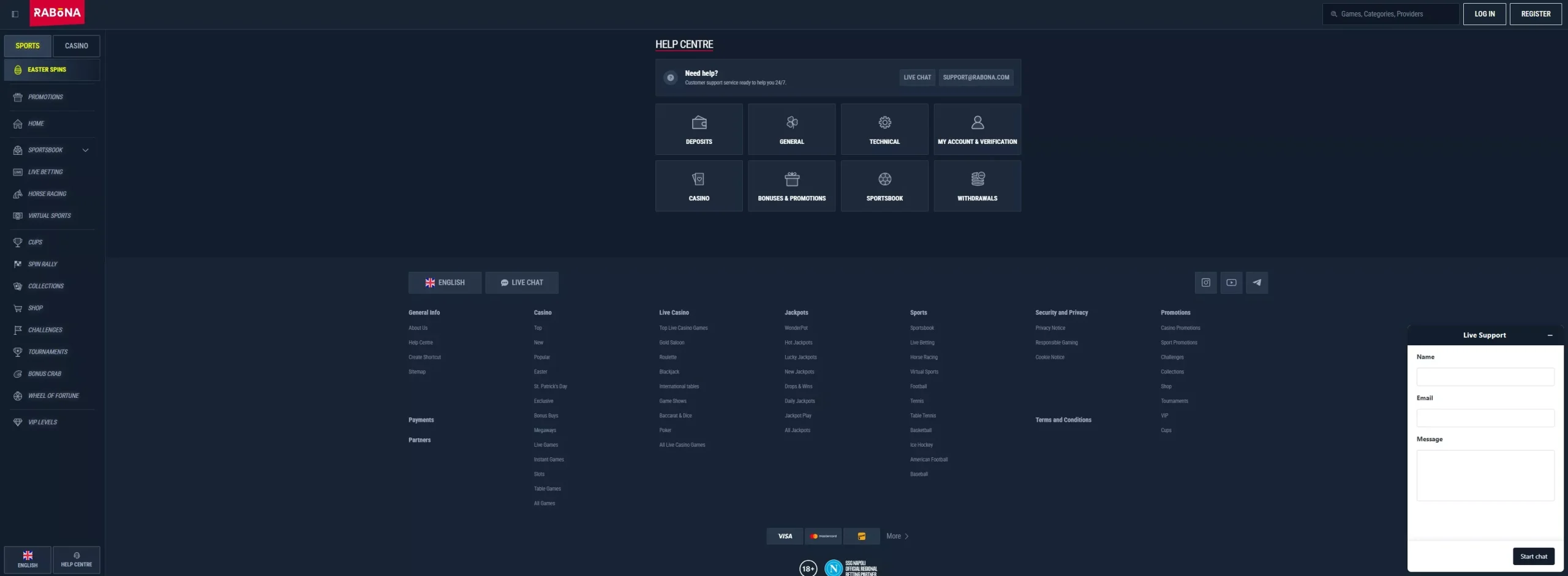Open the Payments footer heading link
Screen dimensions: 1568x576
click(x=421, y=420)
